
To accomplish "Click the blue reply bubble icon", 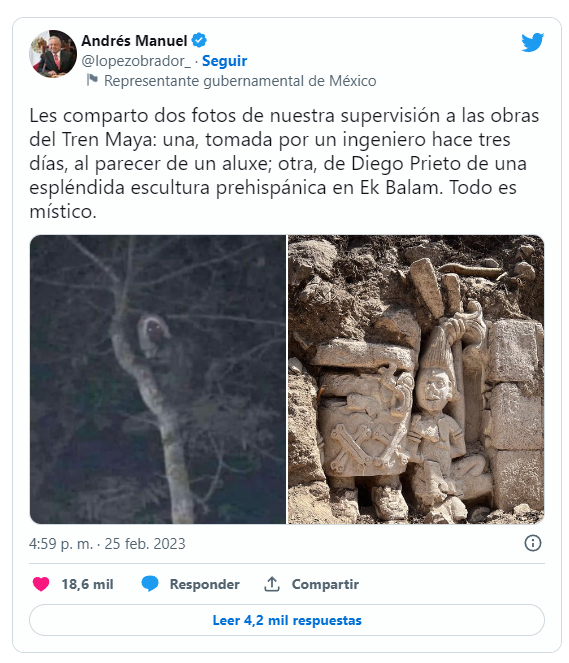I will 150,584.
